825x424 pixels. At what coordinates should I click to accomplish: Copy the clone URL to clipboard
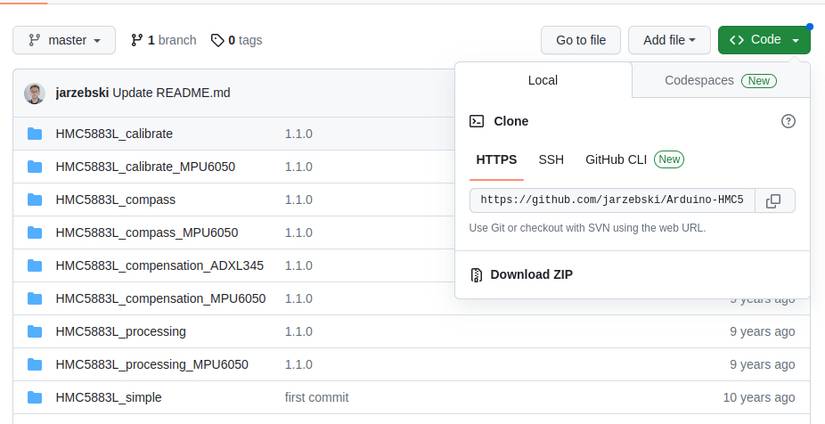click(x=773, y=200)
